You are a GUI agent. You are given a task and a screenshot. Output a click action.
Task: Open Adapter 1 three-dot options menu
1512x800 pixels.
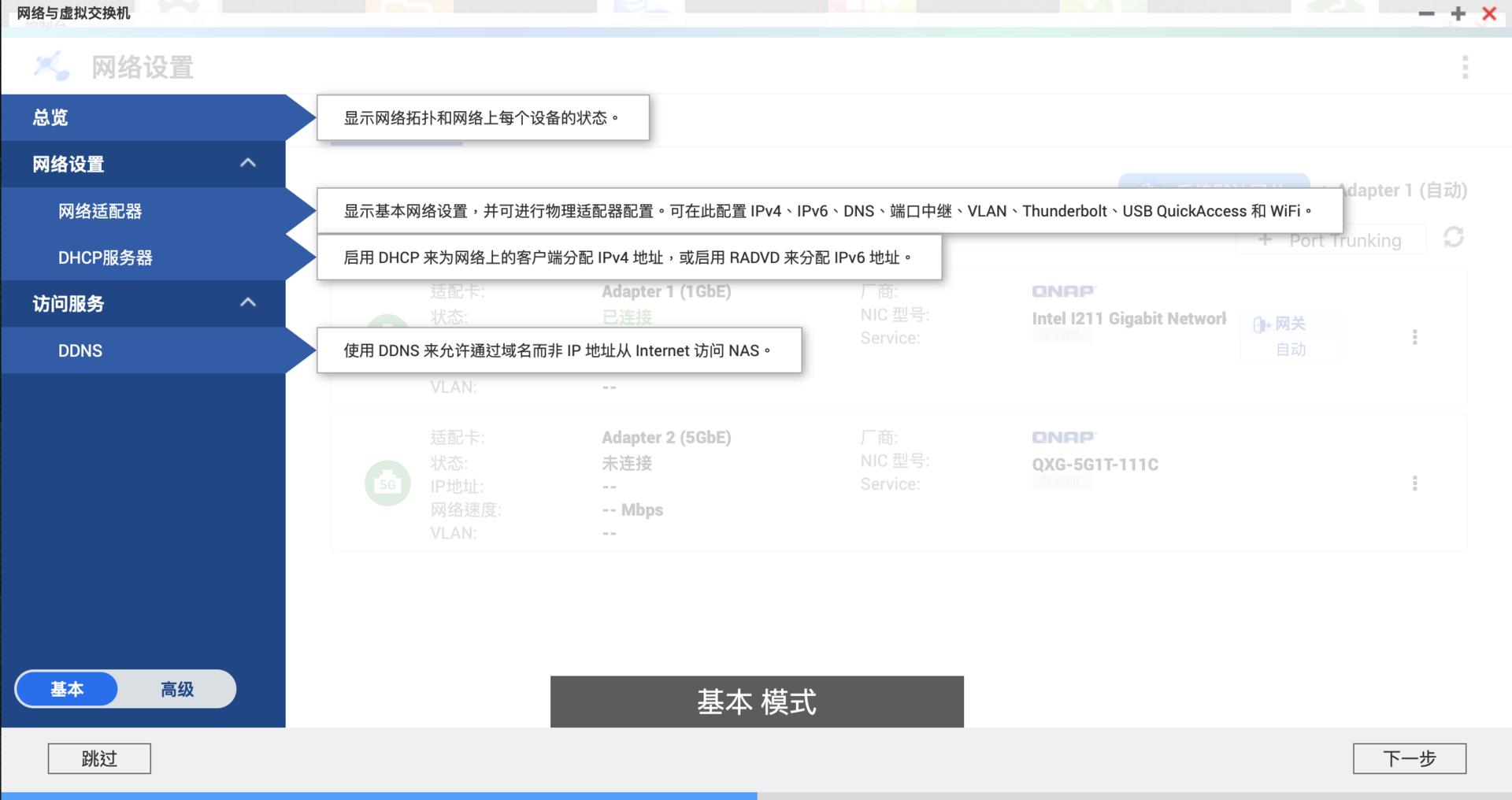[1416, 338]
